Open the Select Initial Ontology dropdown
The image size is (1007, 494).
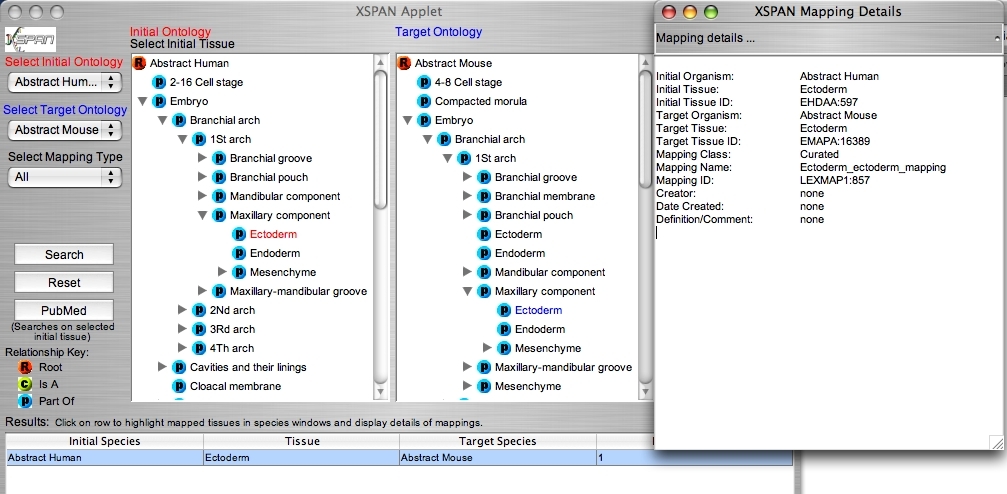[x=64, y=82]
